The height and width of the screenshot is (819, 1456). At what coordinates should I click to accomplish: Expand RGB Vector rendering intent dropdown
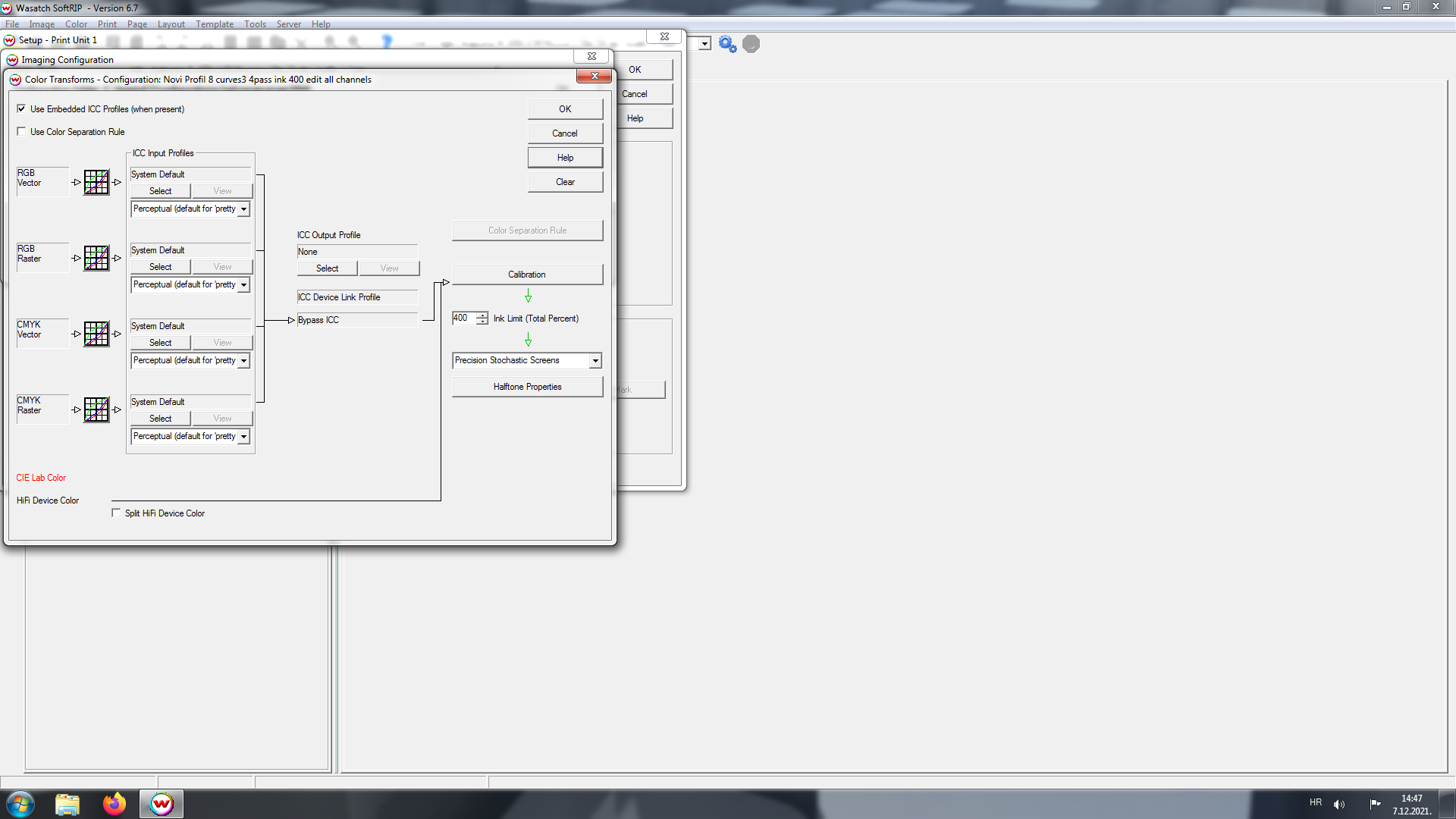243,209
